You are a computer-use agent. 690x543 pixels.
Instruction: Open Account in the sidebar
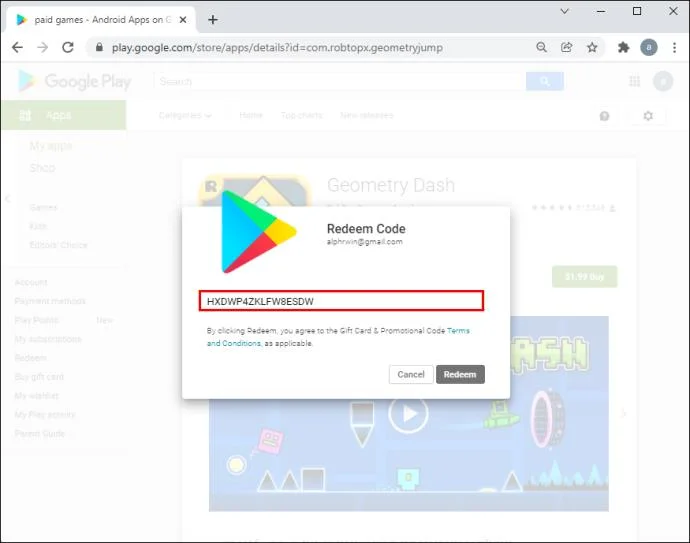click(31, 282)
